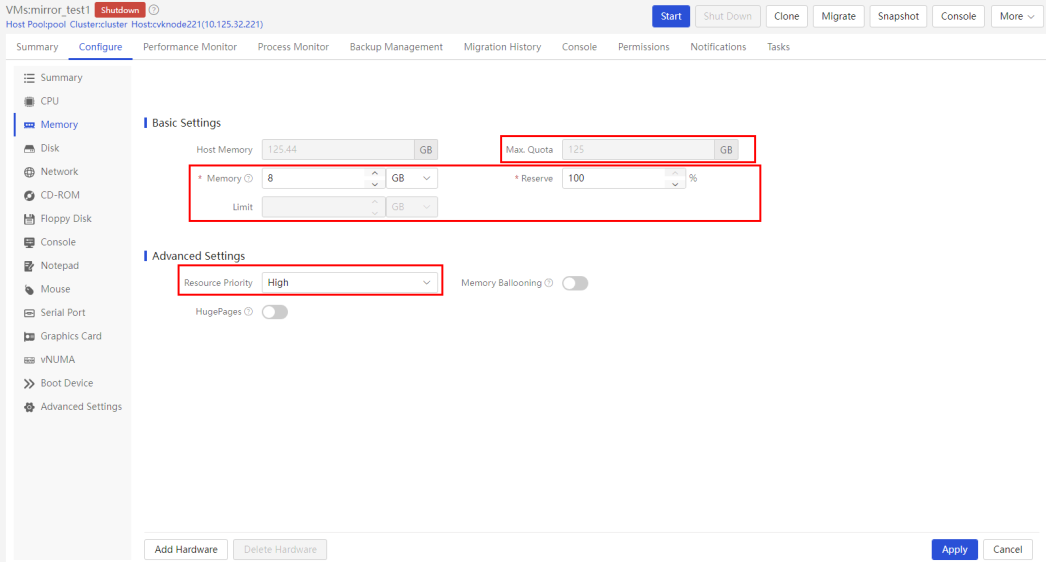Open the Memory unit GB dropdown
Viewport: 1046px width, 562px height.
pyautogui.click(x=412, y=178)
